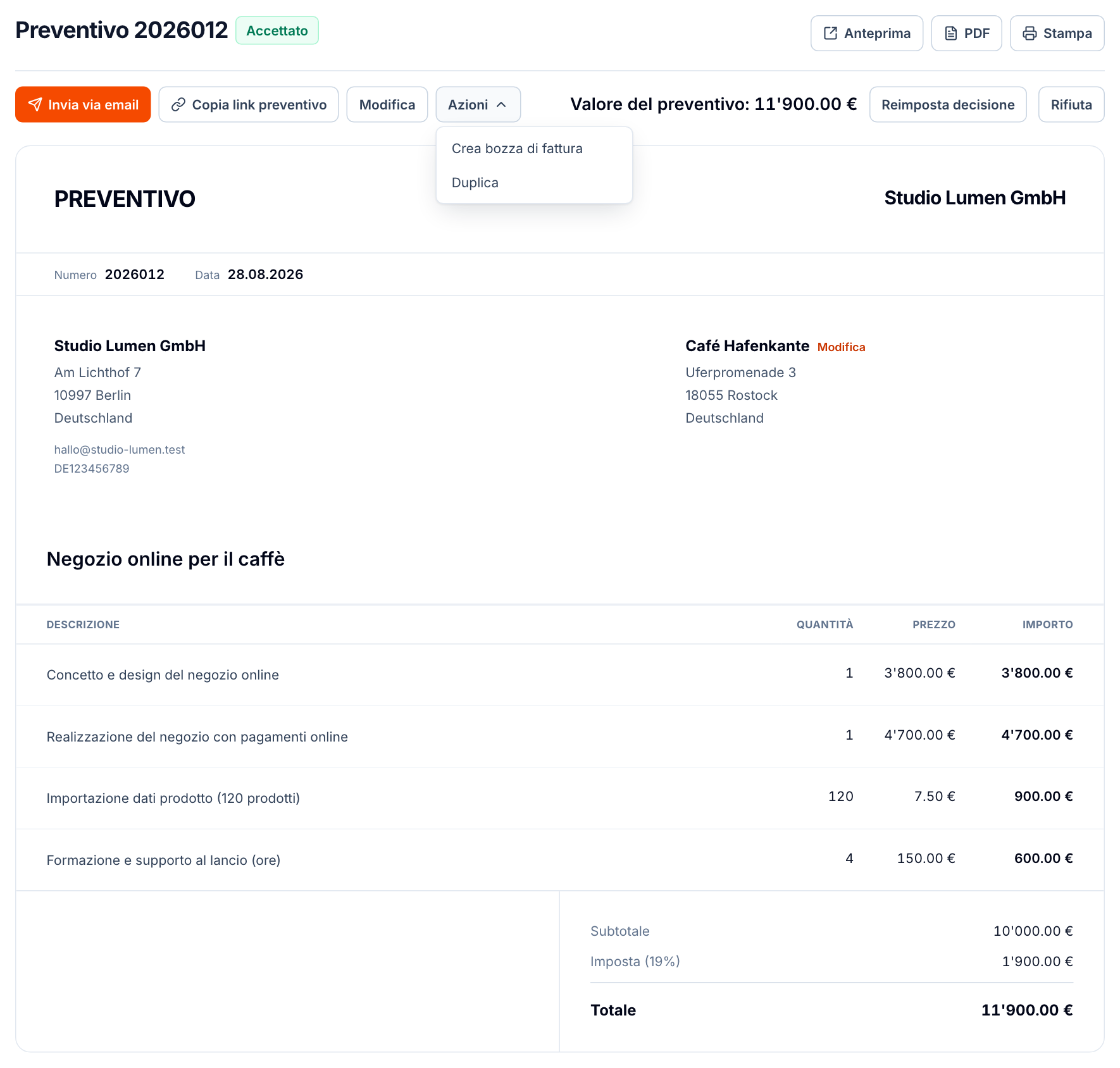Click the paper-plane icon on Invia via email
Screen dimensions: 1120x1068
click(35, 104)
